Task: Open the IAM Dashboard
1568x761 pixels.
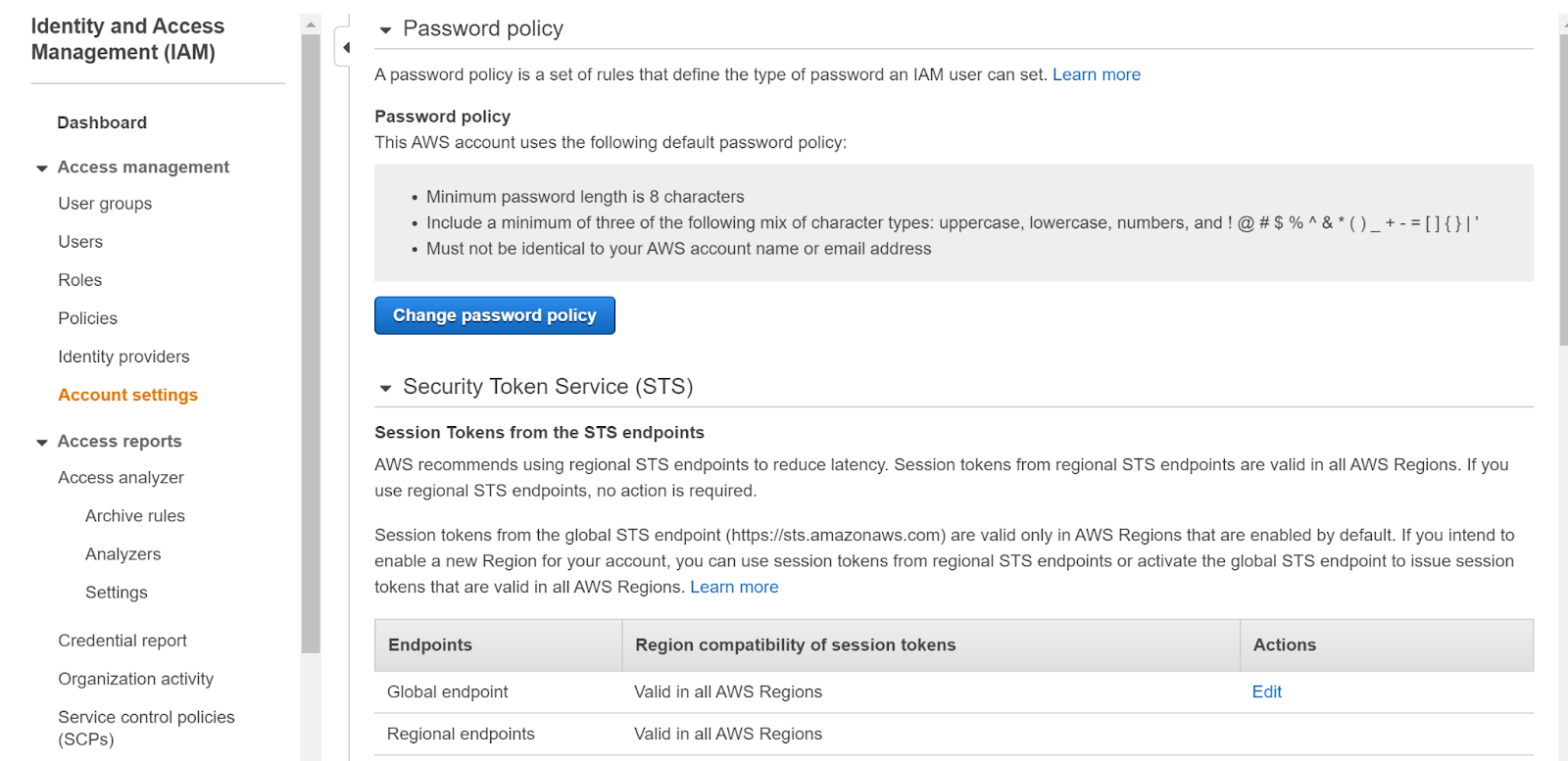Action: tap(102, 122)
